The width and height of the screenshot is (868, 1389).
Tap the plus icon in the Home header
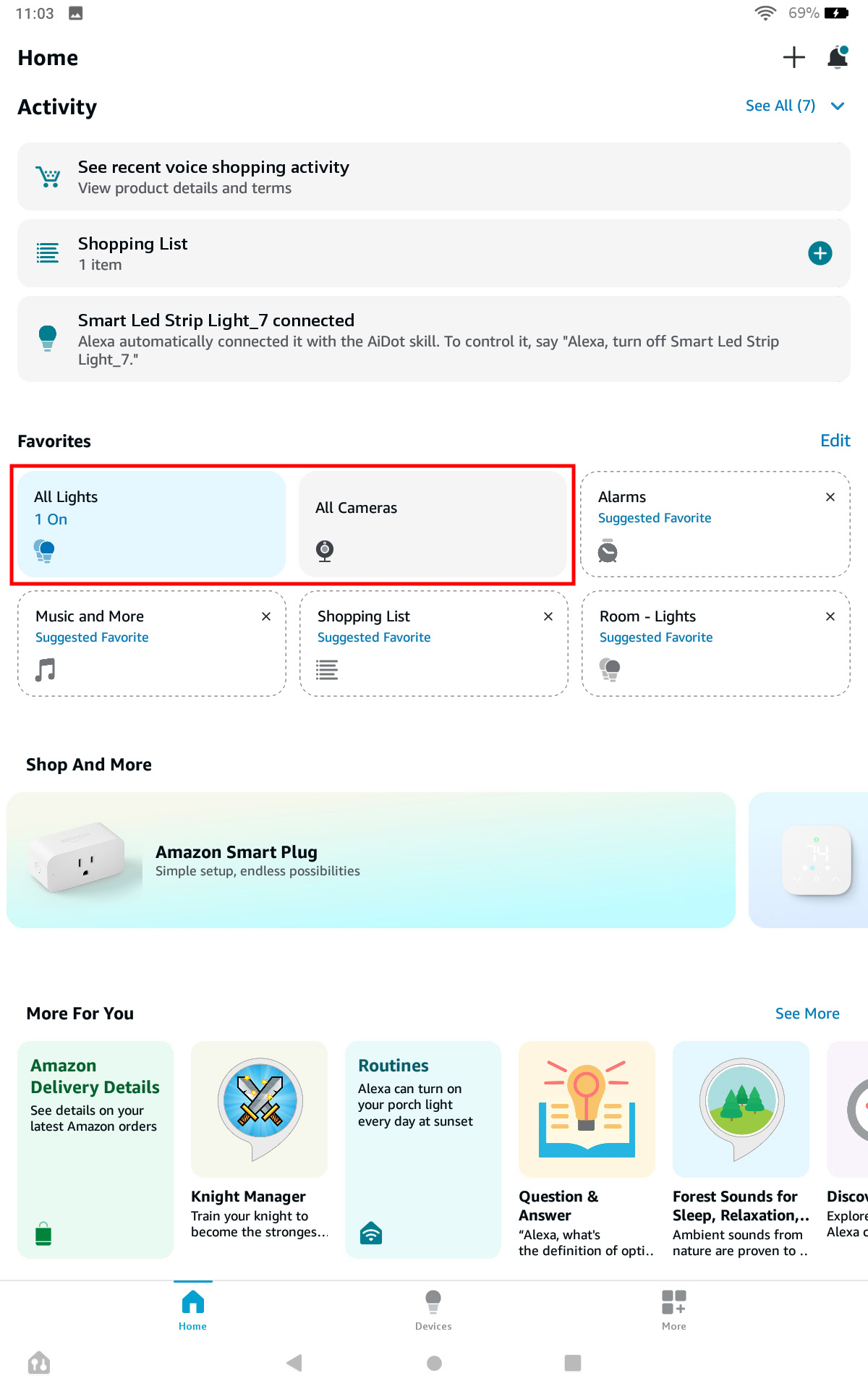pos(793,58)
